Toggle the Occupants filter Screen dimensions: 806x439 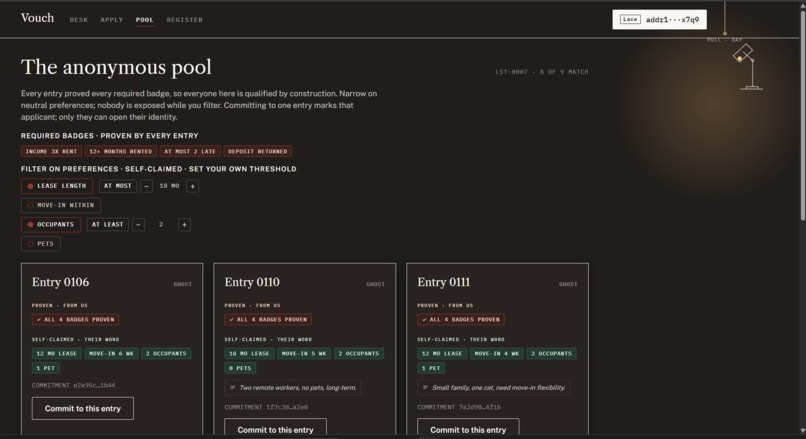[51, 225]
